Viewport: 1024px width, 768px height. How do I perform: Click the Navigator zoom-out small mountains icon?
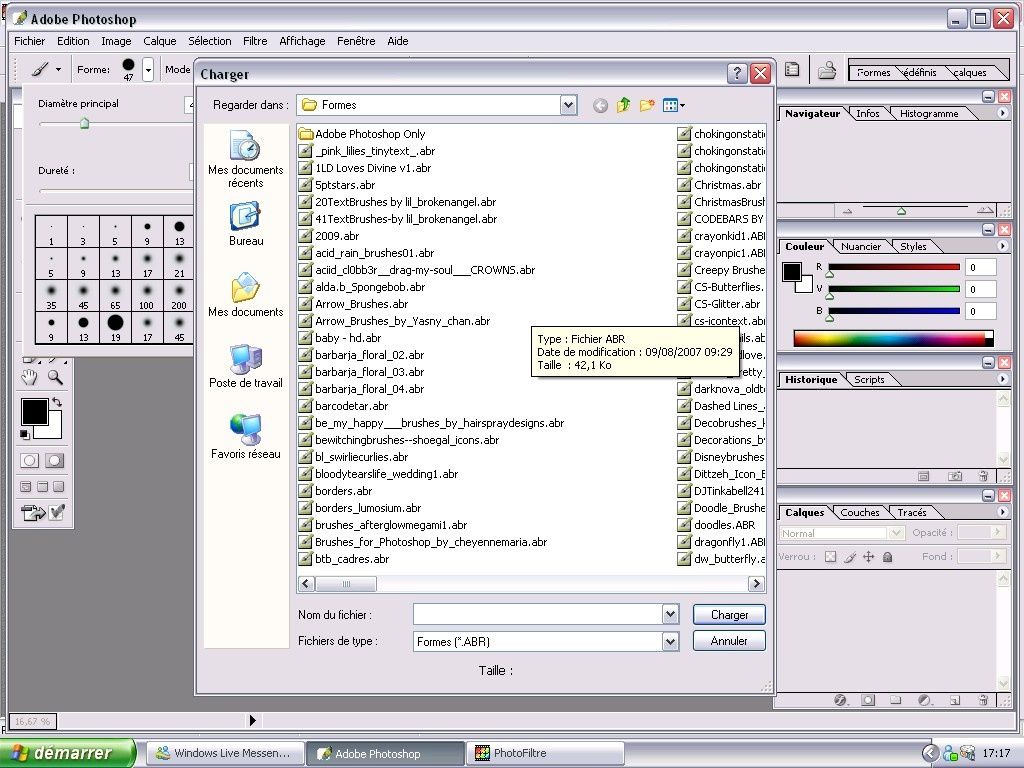[x=848, y=211]
